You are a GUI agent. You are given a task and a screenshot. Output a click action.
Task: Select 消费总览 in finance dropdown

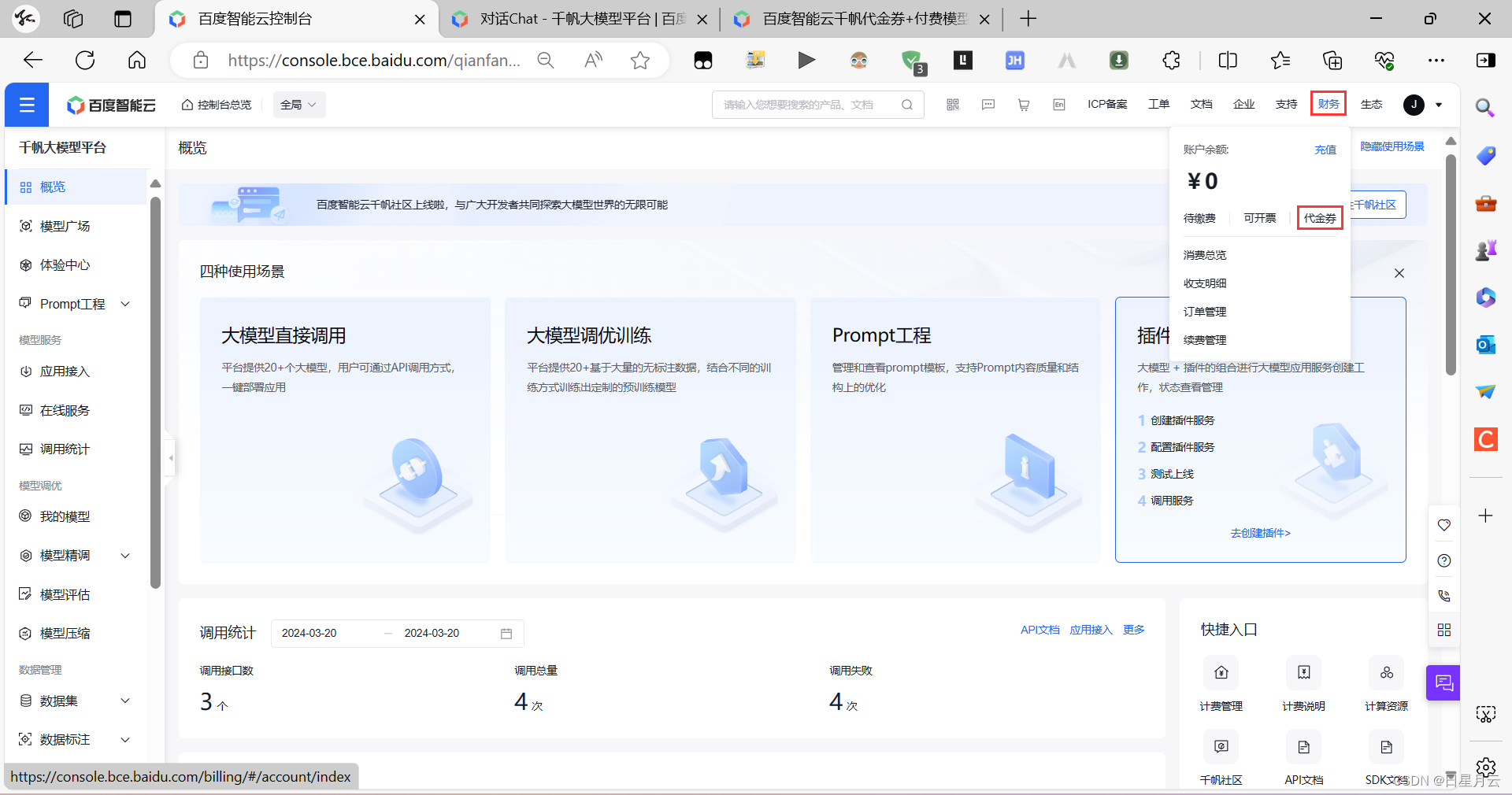point(1205,255)
